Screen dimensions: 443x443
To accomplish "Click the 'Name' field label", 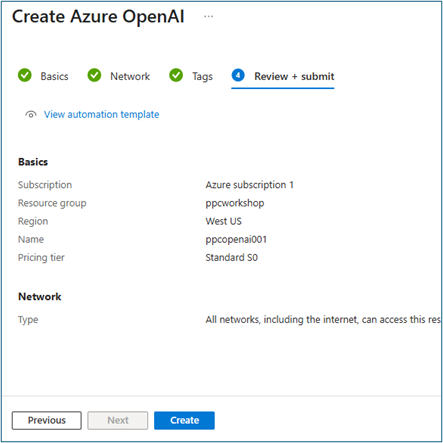I will pyautogui.click(x=31, y=239).
